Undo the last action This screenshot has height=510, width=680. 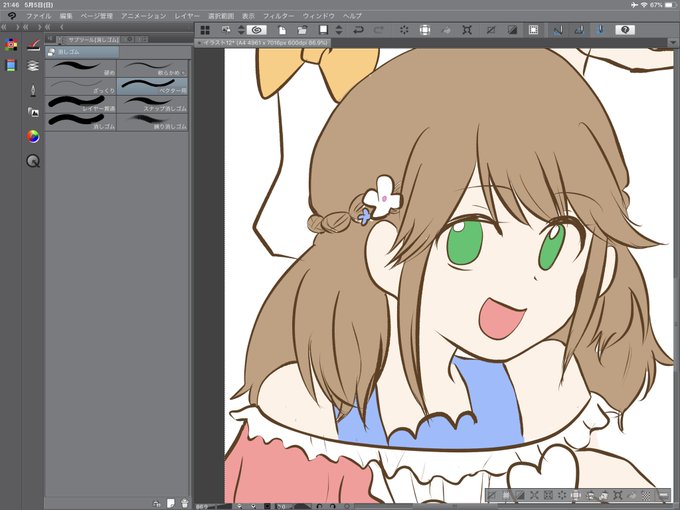coord(358,30)
